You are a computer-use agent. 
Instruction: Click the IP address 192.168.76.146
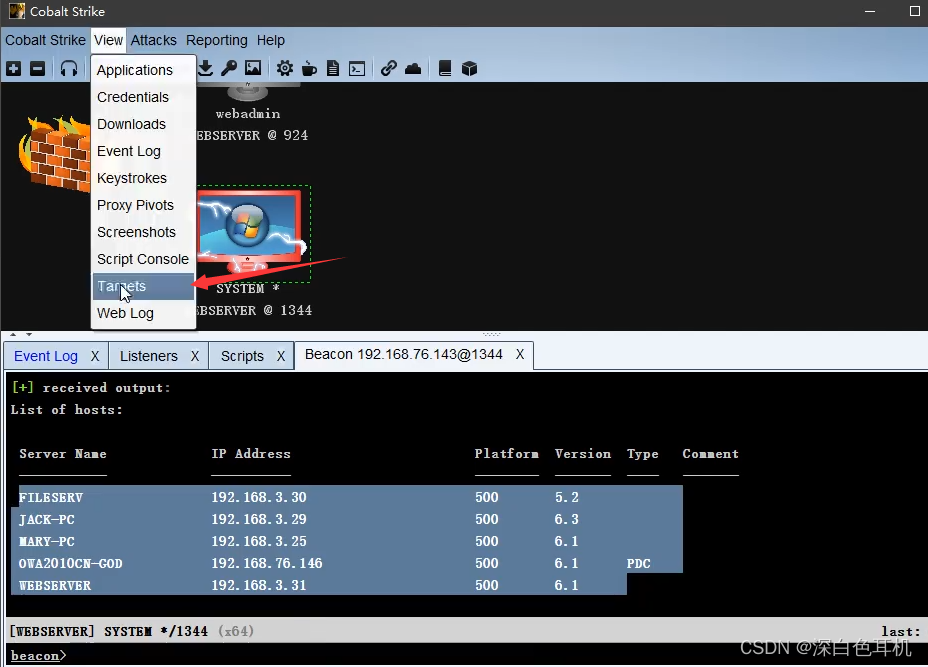(x=267, y=563)
